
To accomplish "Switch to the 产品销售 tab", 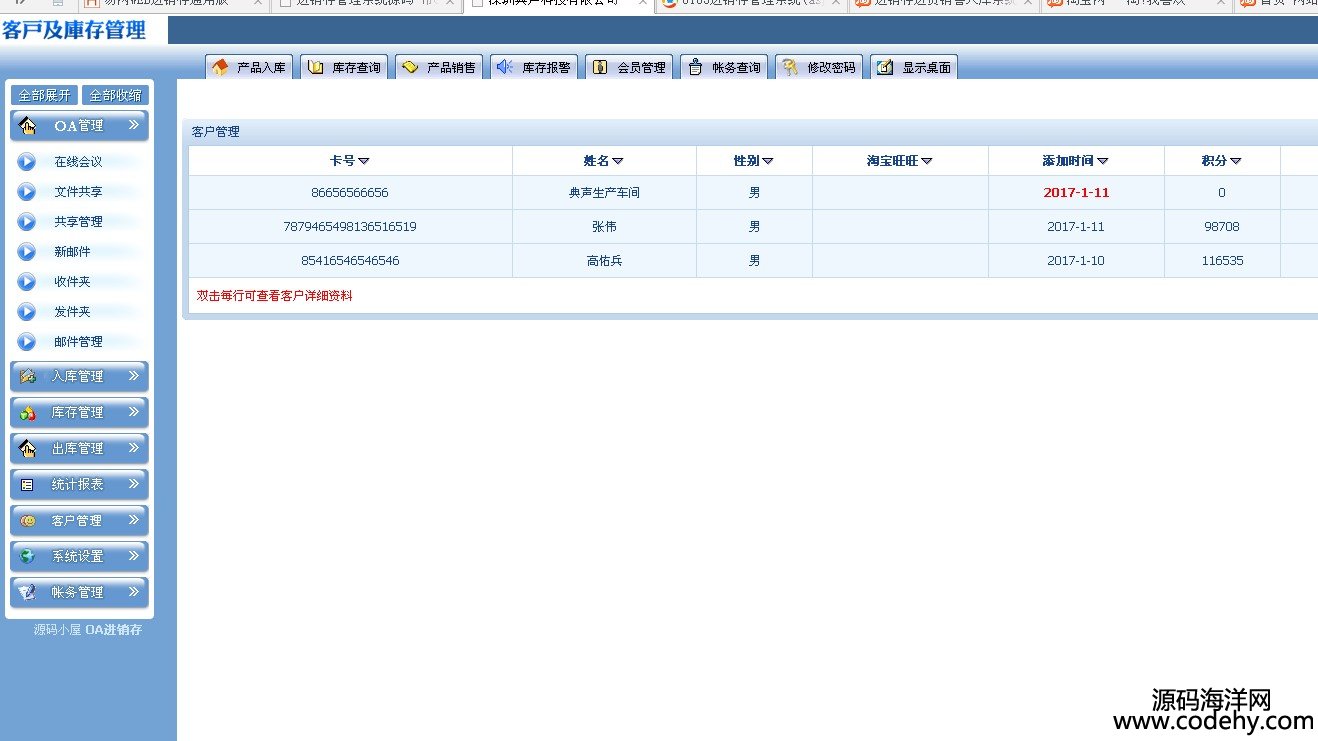I will pyautogui.click(x=439, y=67).
